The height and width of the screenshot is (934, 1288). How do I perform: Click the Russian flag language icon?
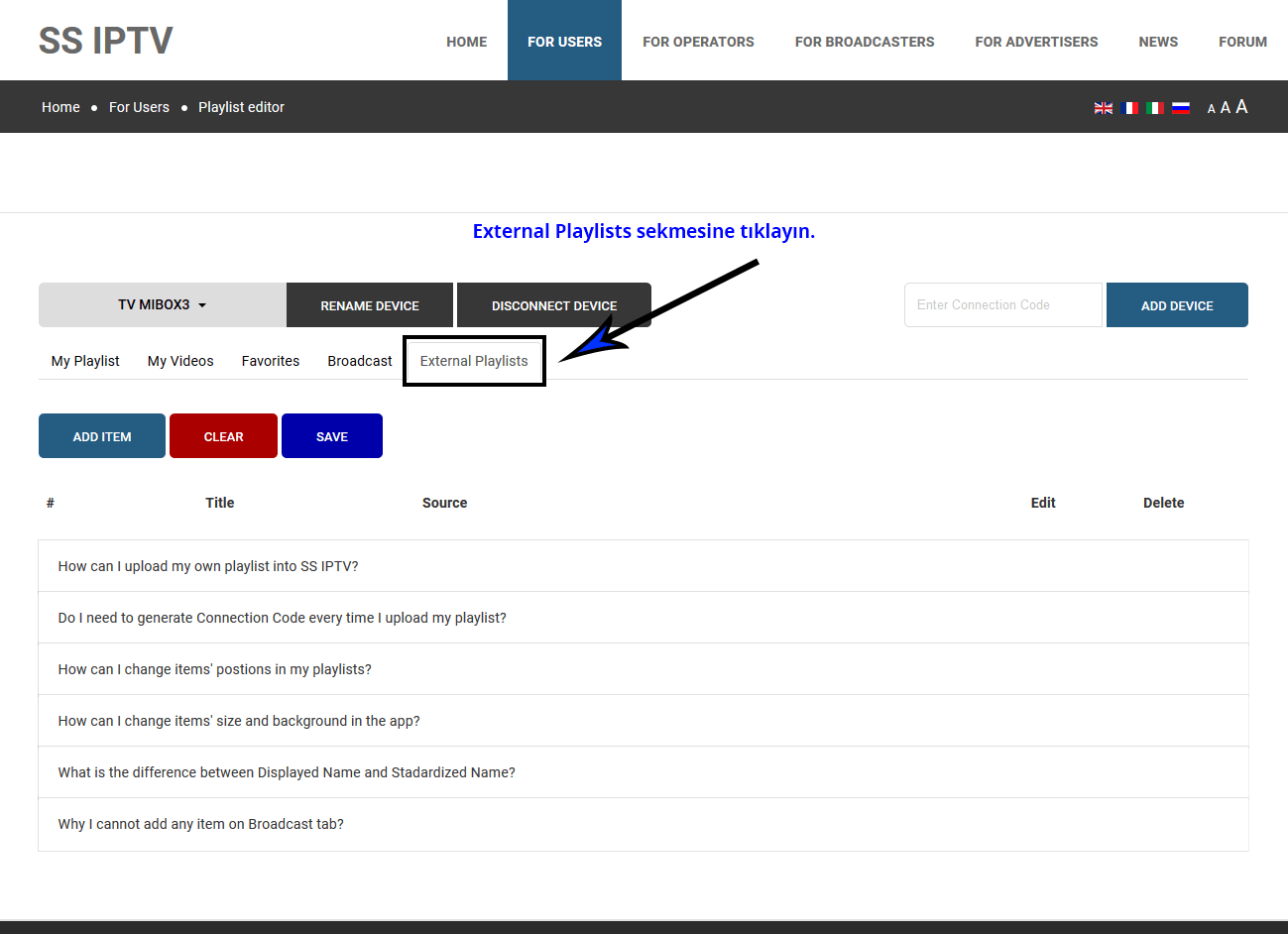1180,108
